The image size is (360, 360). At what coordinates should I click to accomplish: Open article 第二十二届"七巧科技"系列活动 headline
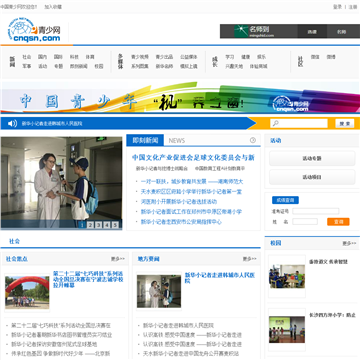pos(88,279)
